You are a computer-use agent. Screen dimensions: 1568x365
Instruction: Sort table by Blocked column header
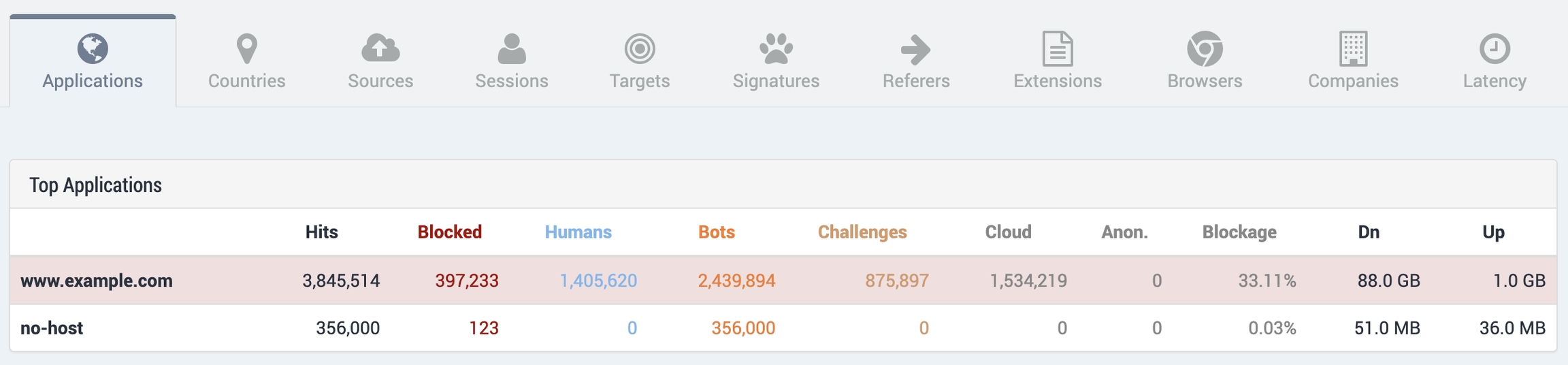coord(450,232)
